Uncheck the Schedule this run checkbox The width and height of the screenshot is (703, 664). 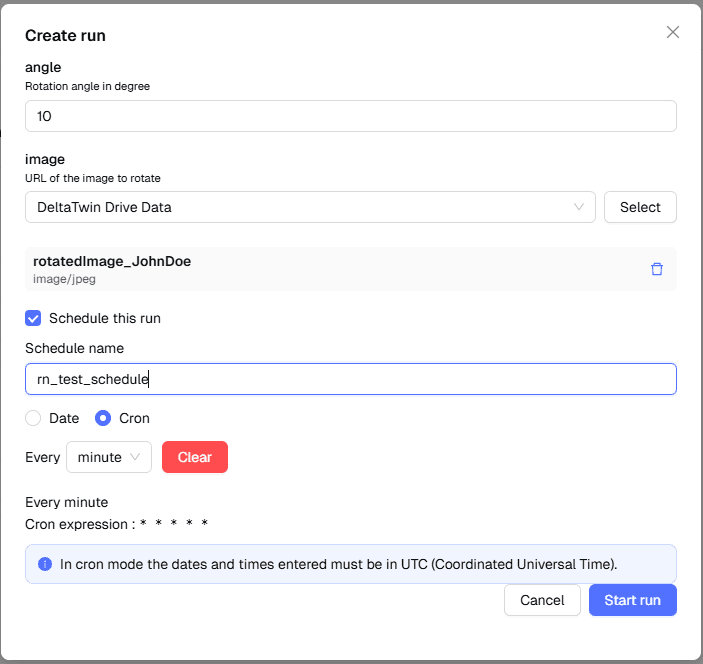[33, 318]
